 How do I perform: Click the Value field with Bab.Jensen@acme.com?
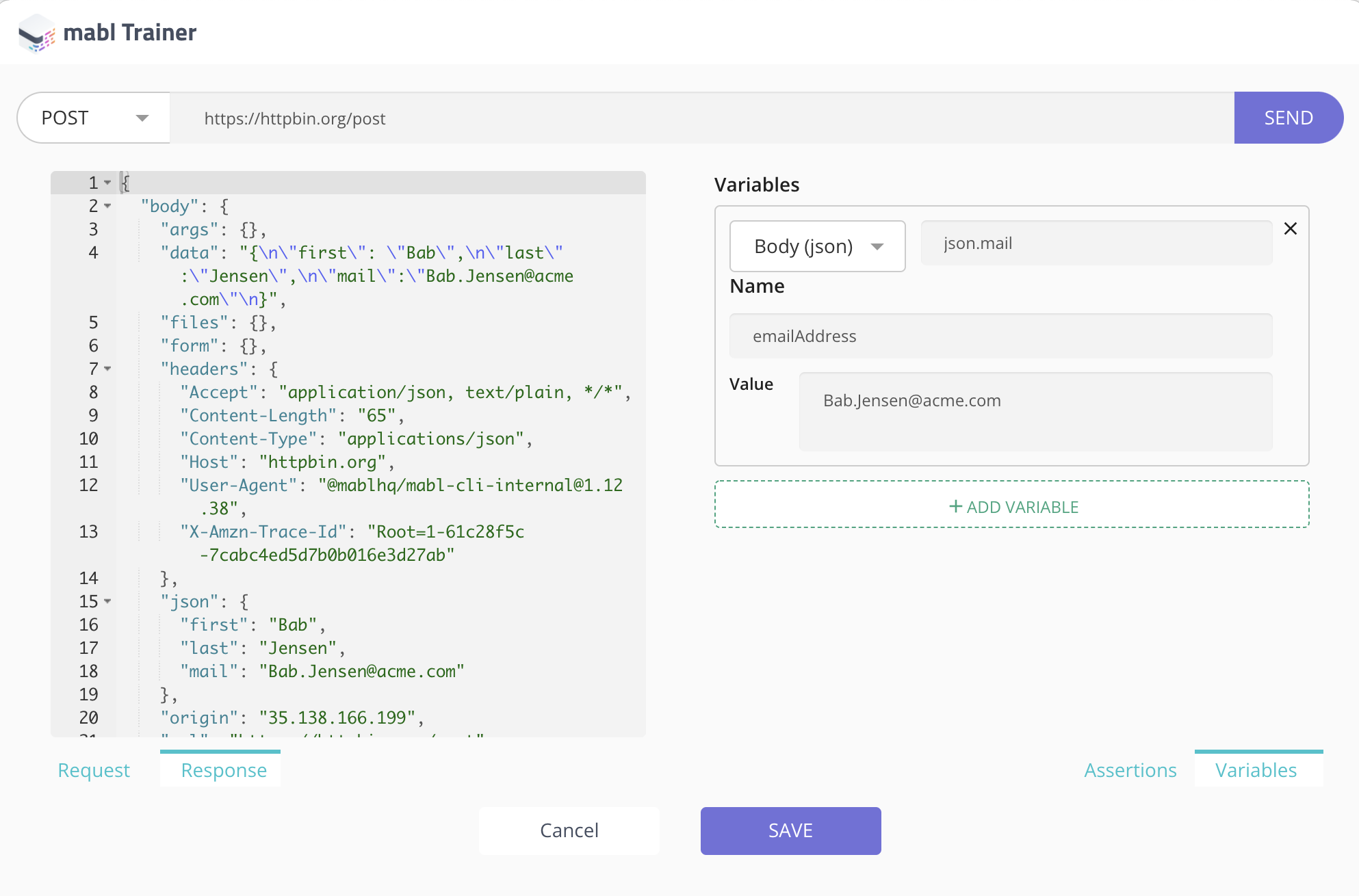[1036, 412]
